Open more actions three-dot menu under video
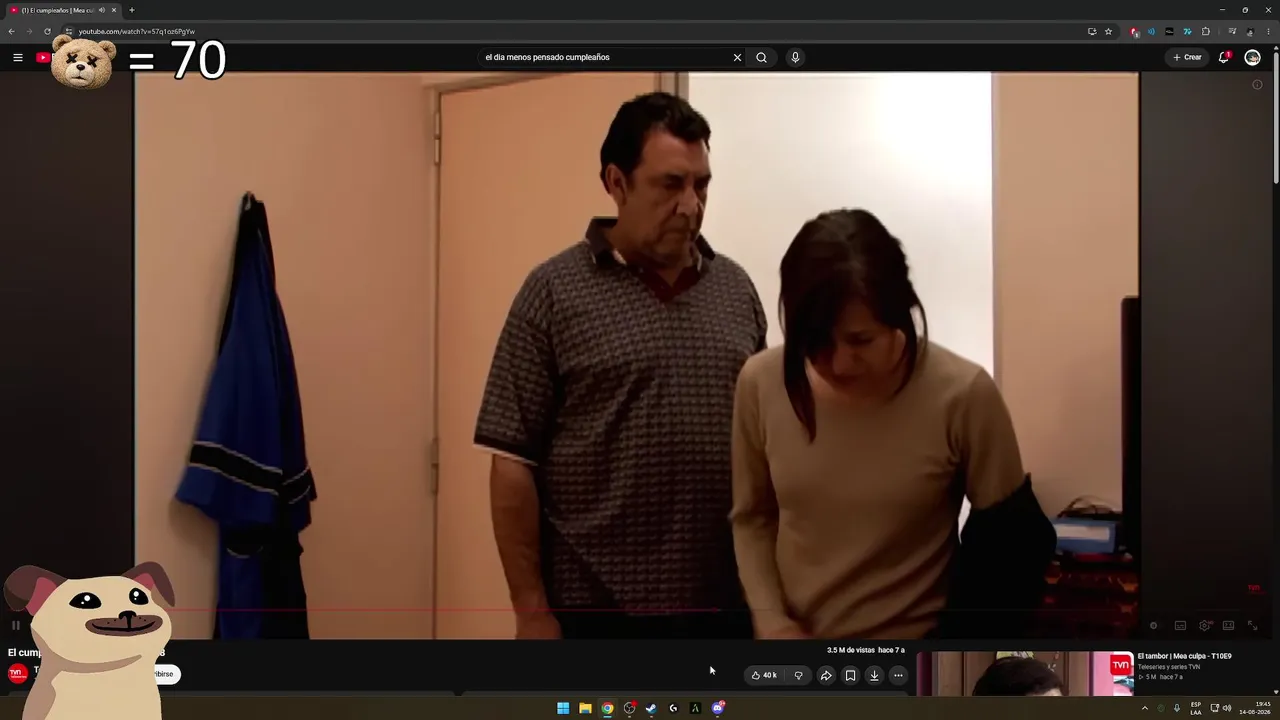 tap(898, 675)
